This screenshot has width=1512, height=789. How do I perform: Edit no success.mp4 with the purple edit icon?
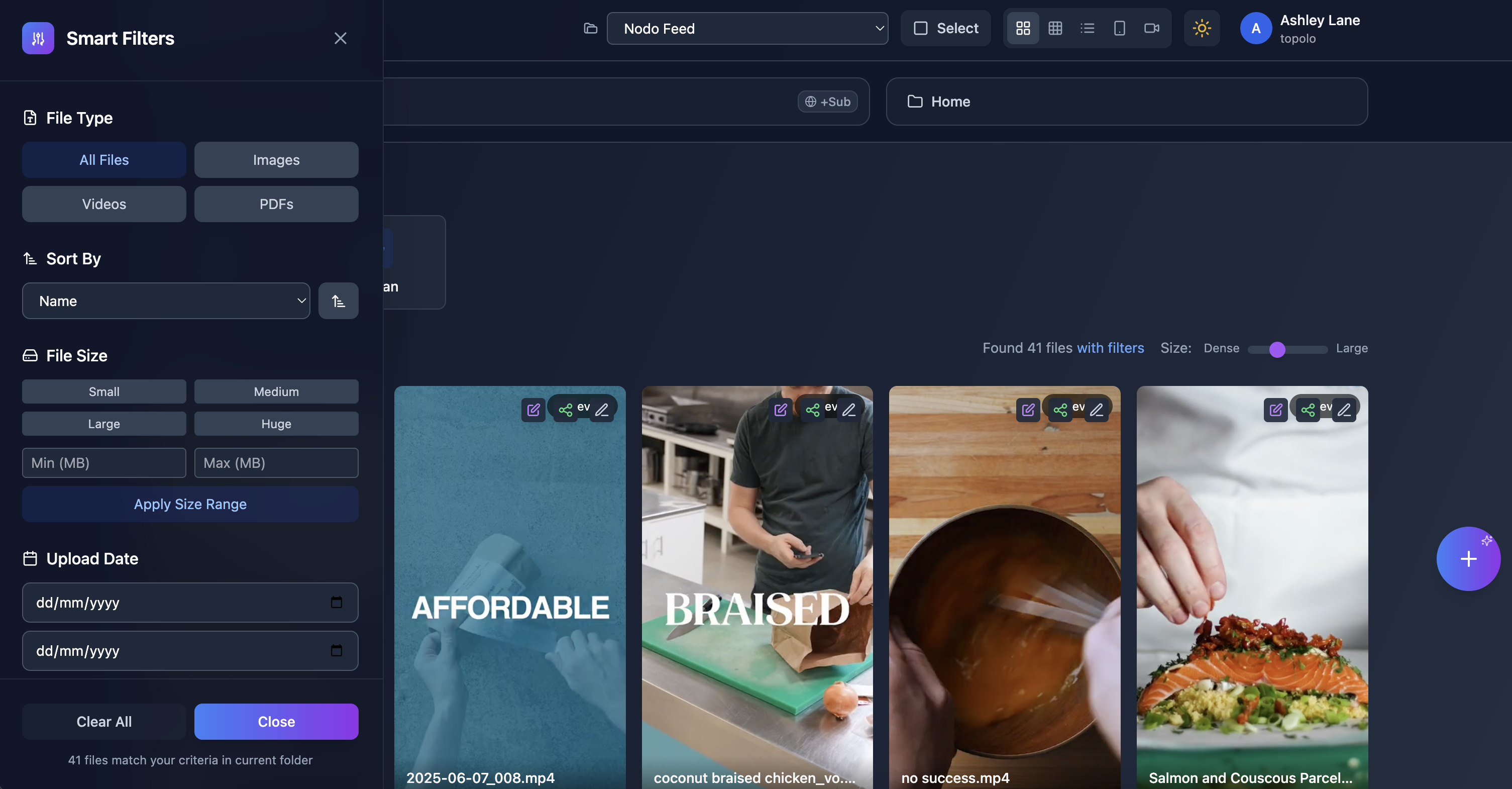(x=1028, y=410)
